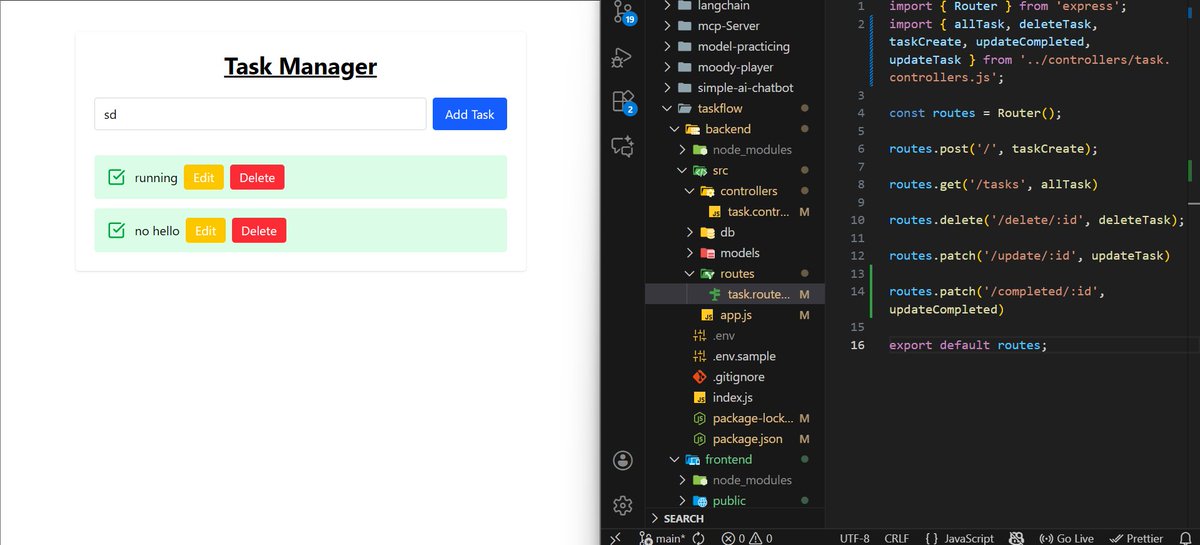Open the Manage gear menu
This screenshot has width=1200, height=545.
tap(623, 505)
